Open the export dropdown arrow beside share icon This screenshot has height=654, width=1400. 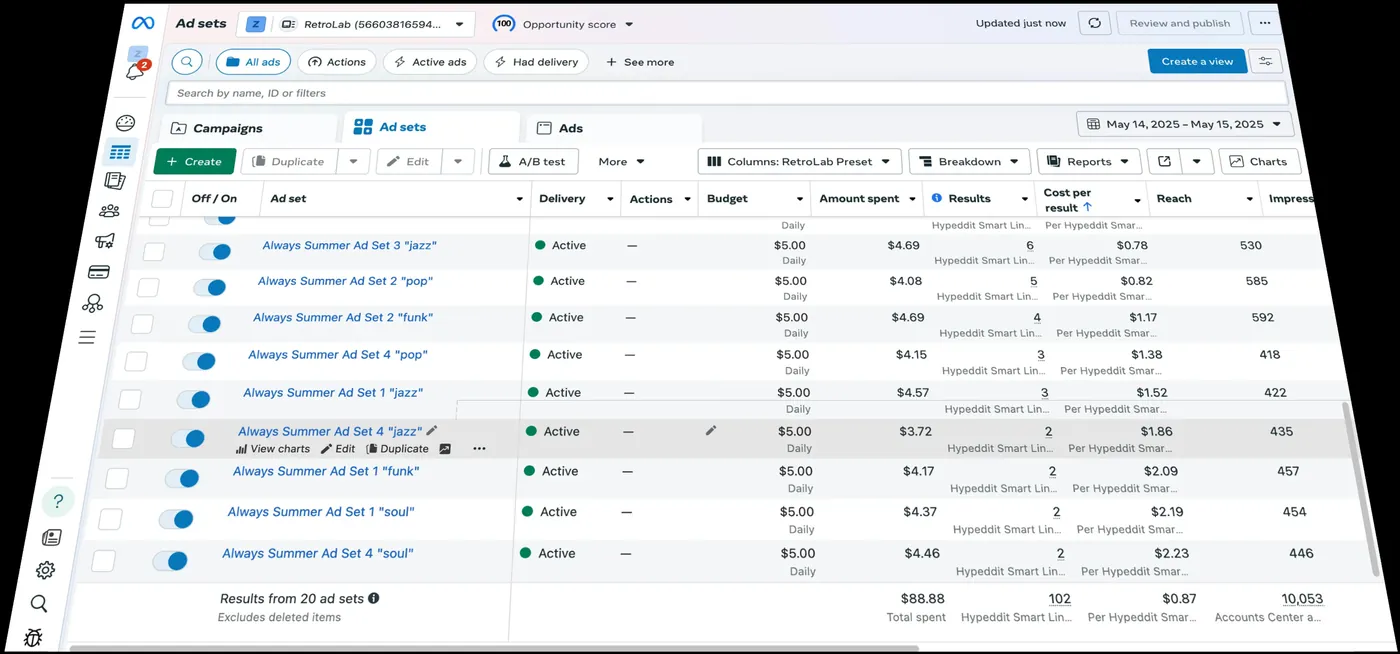1197,161
